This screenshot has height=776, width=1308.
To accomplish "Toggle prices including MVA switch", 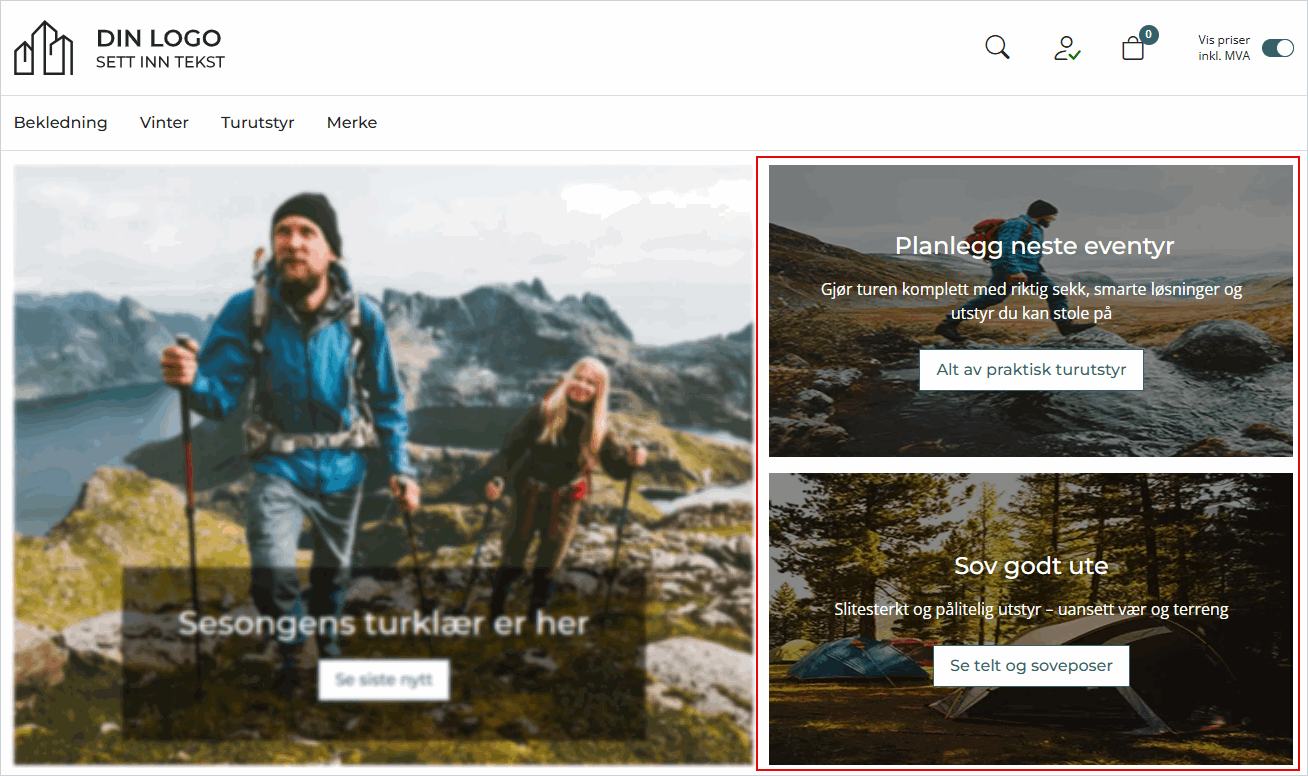I will coord(1277,48).
